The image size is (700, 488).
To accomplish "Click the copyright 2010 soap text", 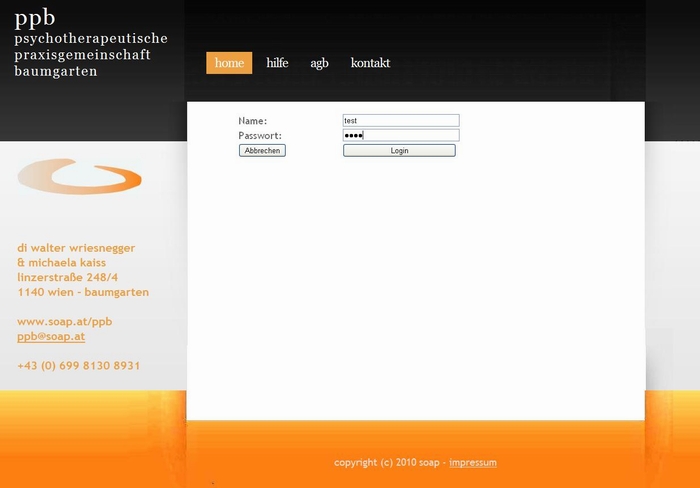I will pos(386,463).
